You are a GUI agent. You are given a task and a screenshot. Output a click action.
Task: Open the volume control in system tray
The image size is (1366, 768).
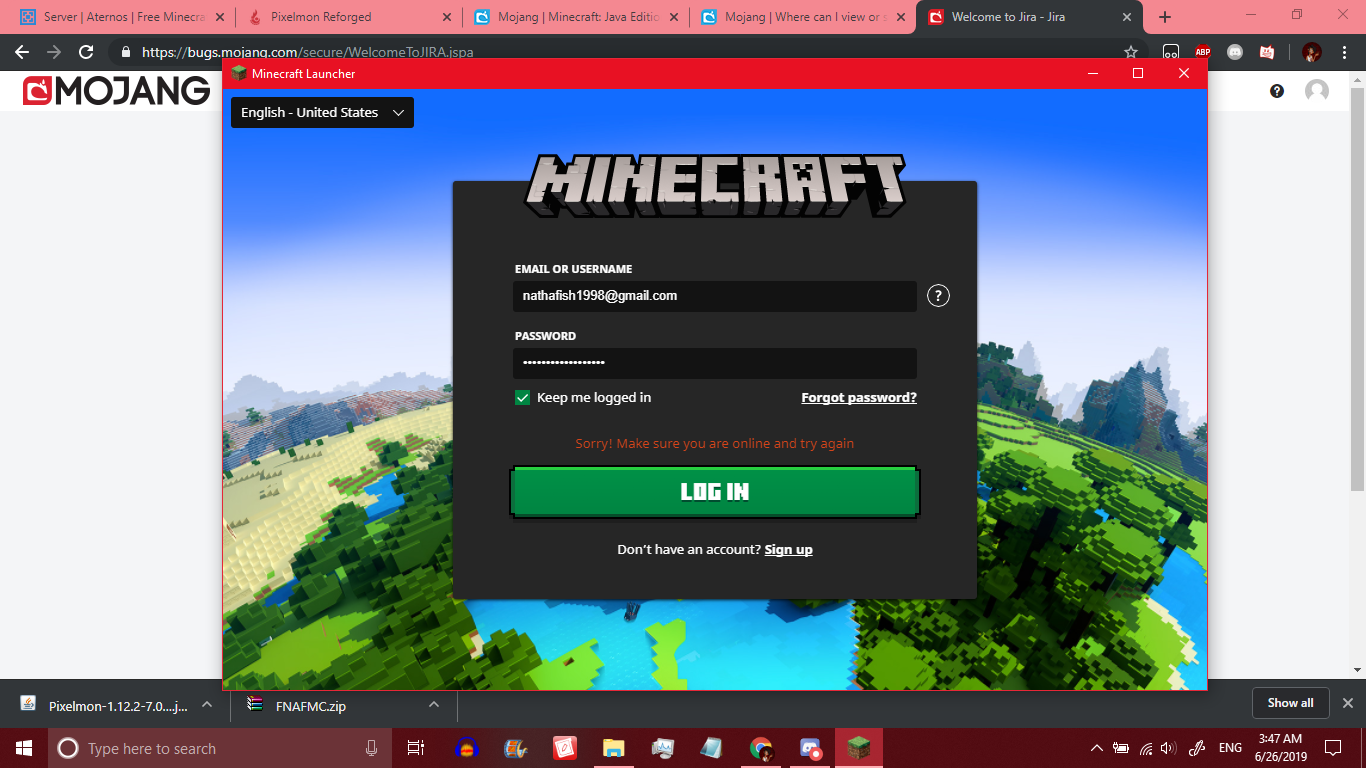[x=1169, y=748]
